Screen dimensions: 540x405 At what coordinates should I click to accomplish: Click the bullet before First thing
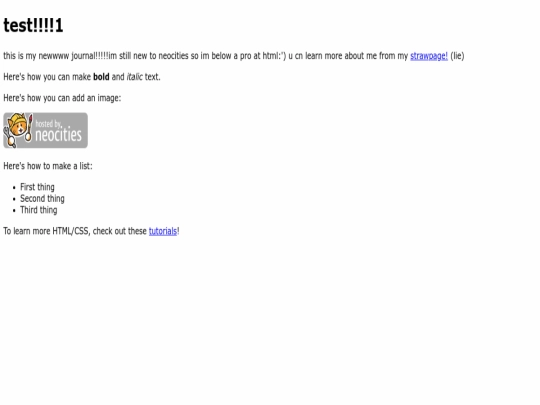point(14,188)
